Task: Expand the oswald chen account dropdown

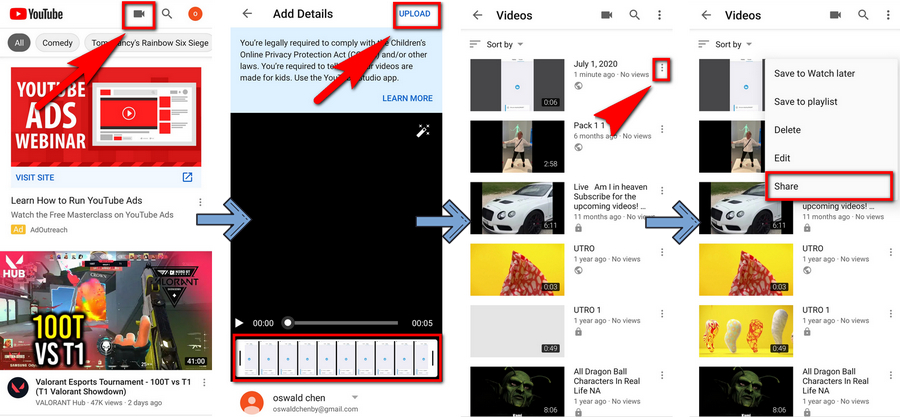Action: (355, 397)
